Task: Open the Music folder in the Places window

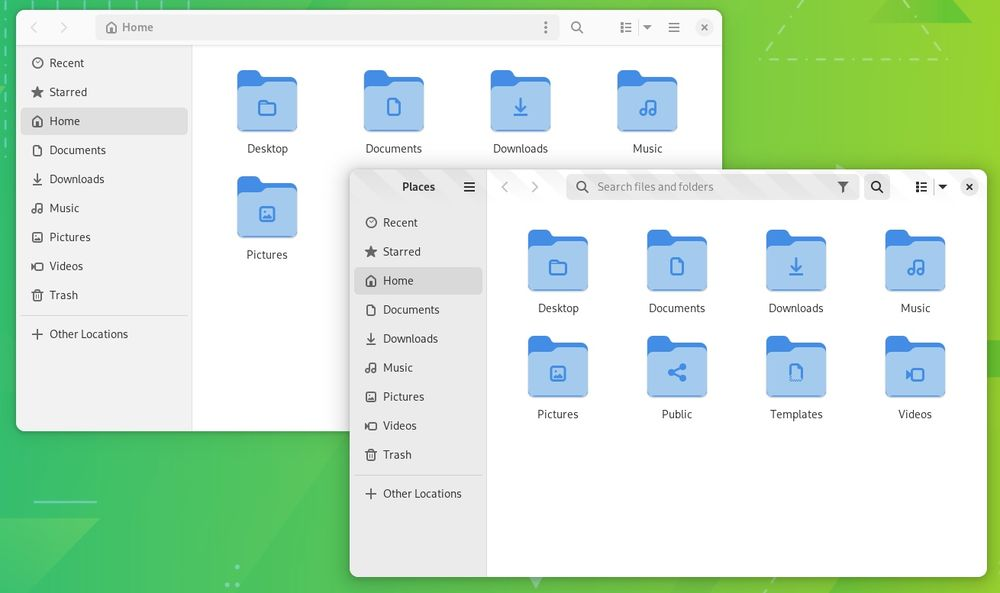Action: click(914, 262)
